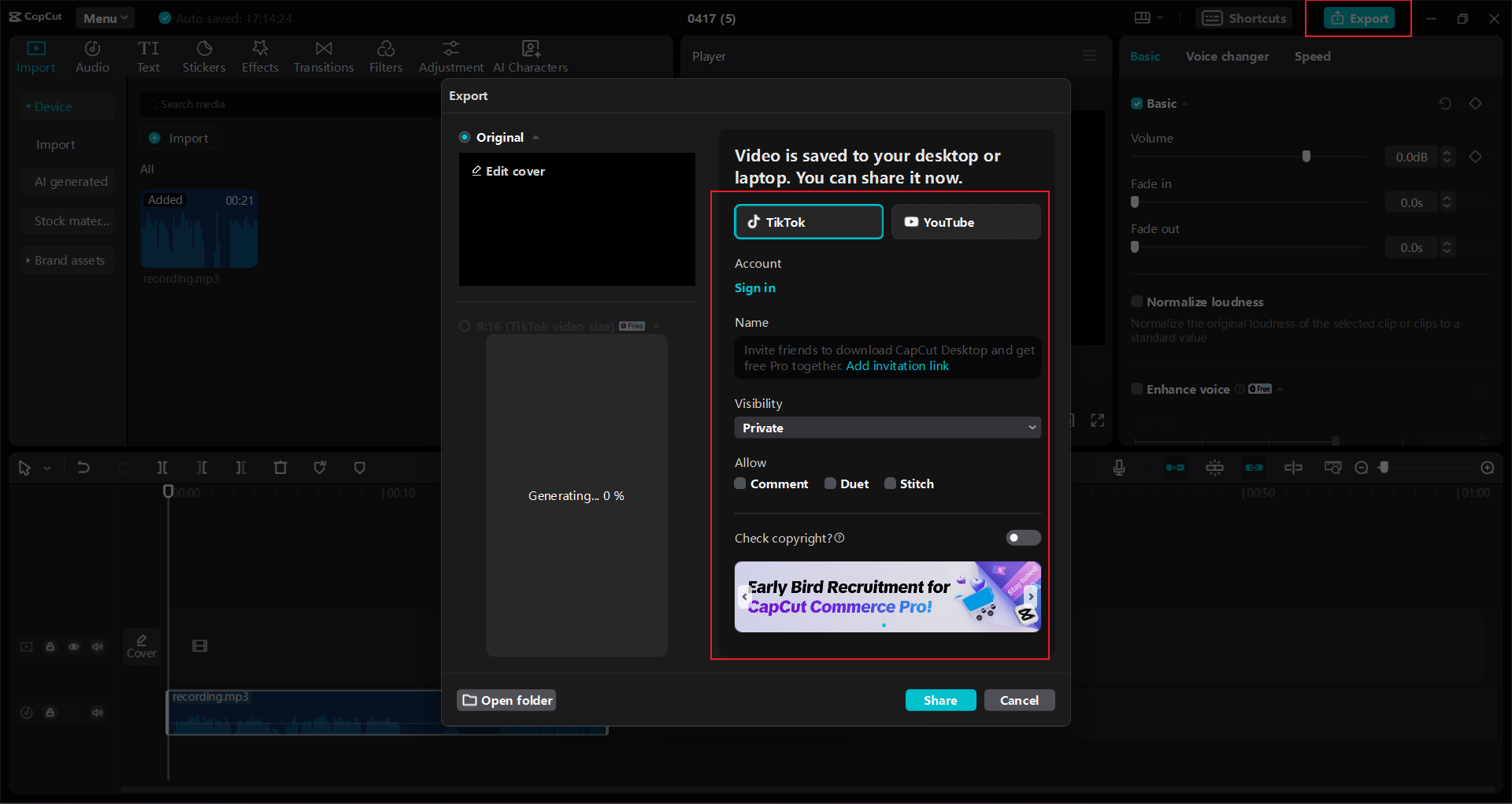Enable the Duet checkbox
This screenshot has width=1512, height=804.
coord(830,484)
